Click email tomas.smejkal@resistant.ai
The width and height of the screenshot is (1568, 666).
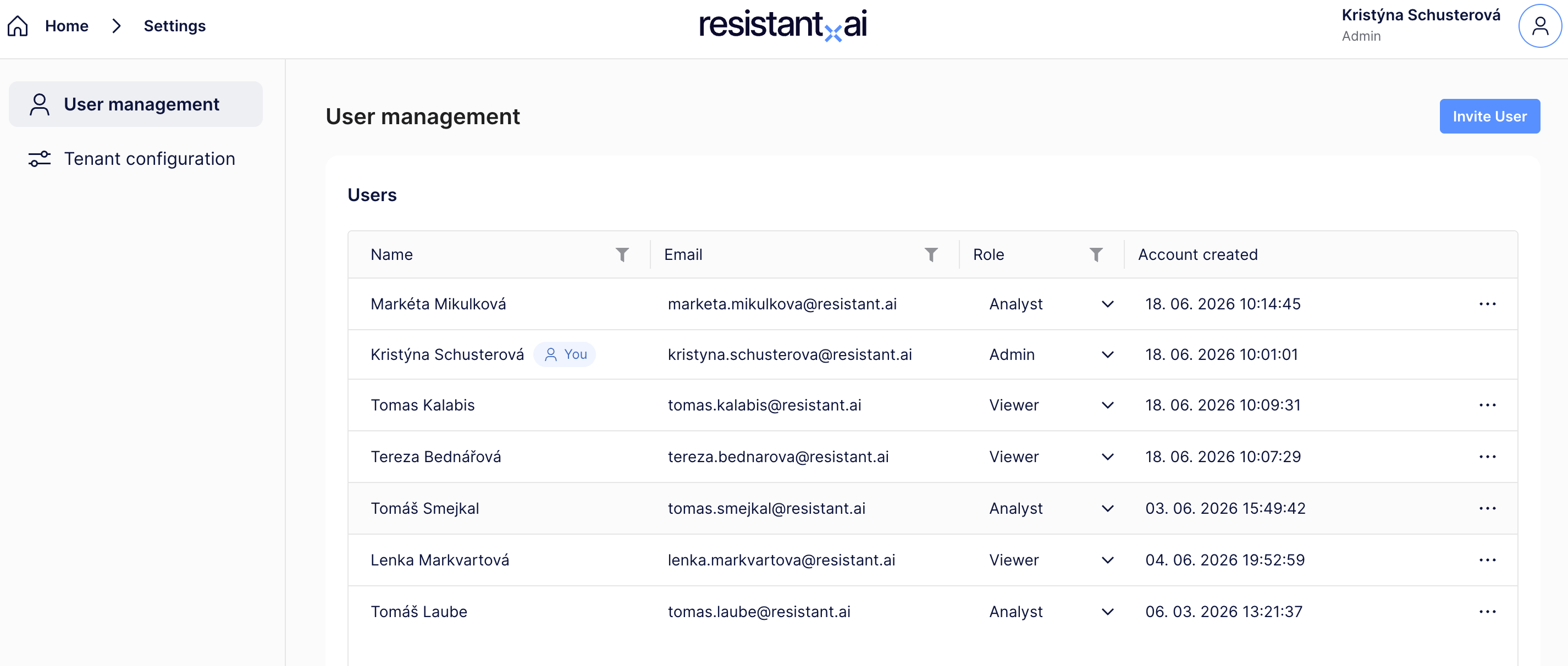click(766, 508)
